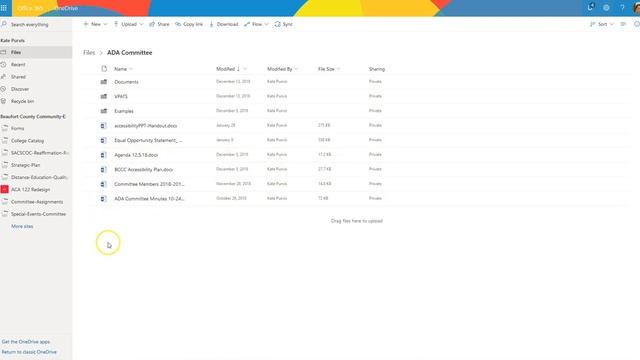Open the Documents folder
640x360 pixels.
pos(126,82)
